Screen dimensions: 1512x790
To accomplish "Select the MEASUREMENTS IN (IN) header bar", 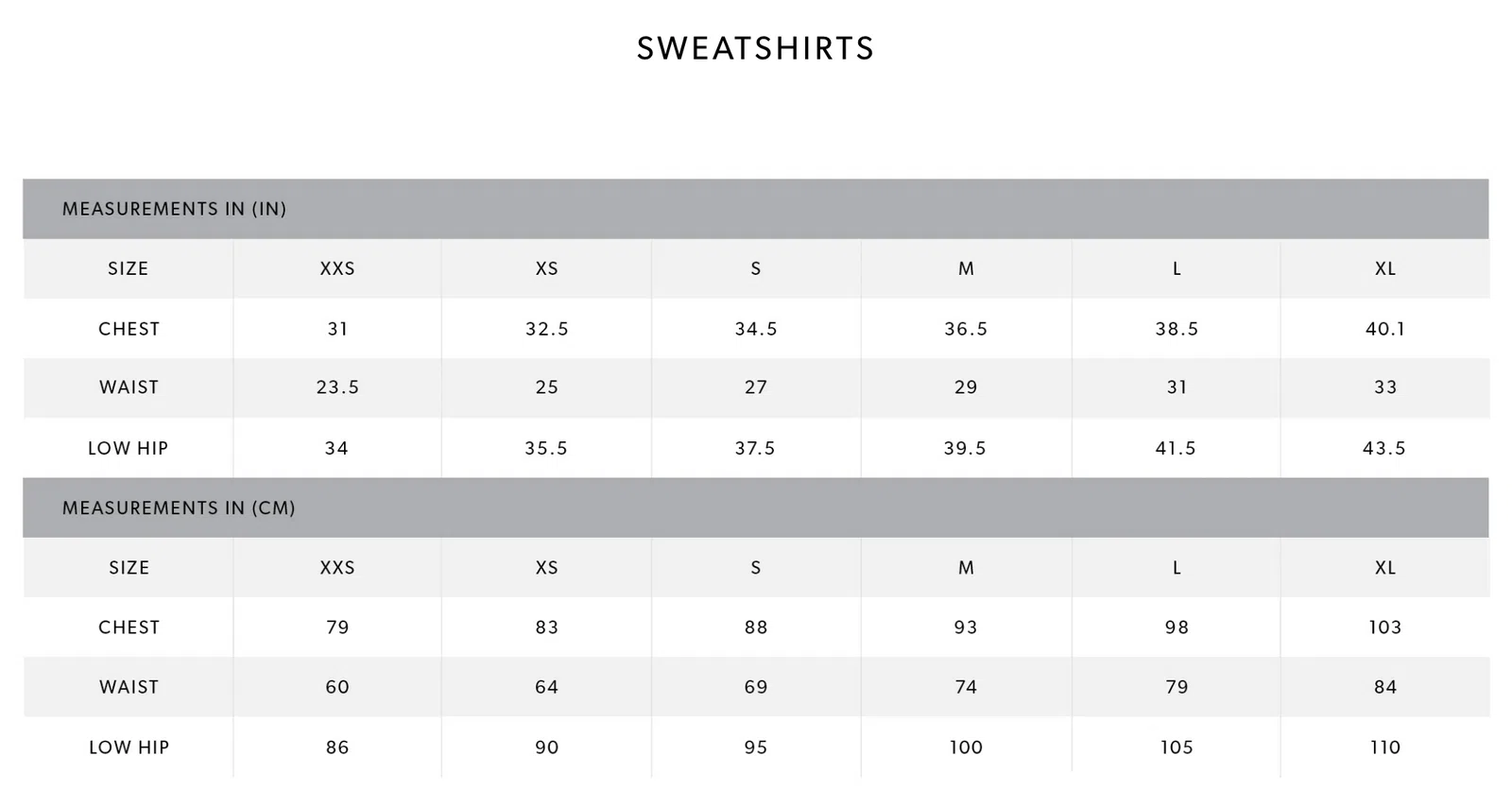I will [756, 209].
